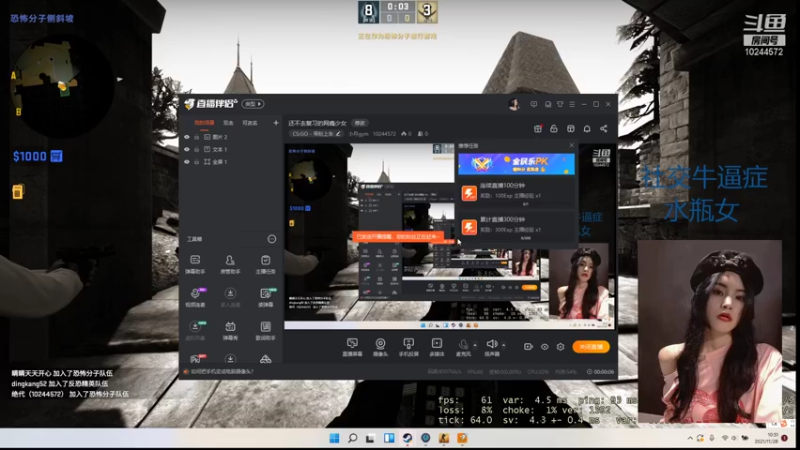Screen dimensions: 800x450
Task: Switch to the middle scene tab
Action: [228, 123]
